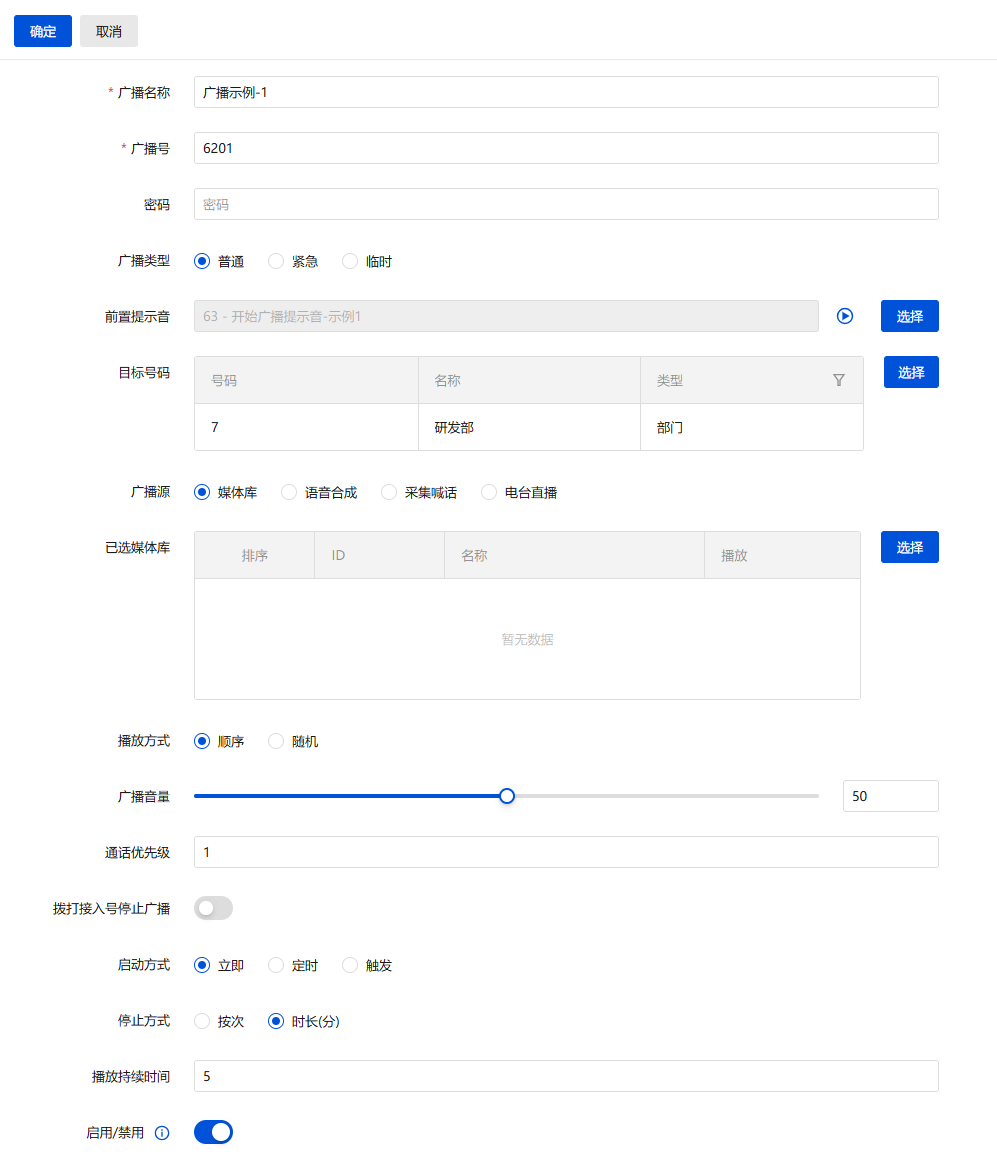This screenshot has width=997, height=1156.
Task: Click the 广播音量 slider handle
Action: tap(507, 796)
